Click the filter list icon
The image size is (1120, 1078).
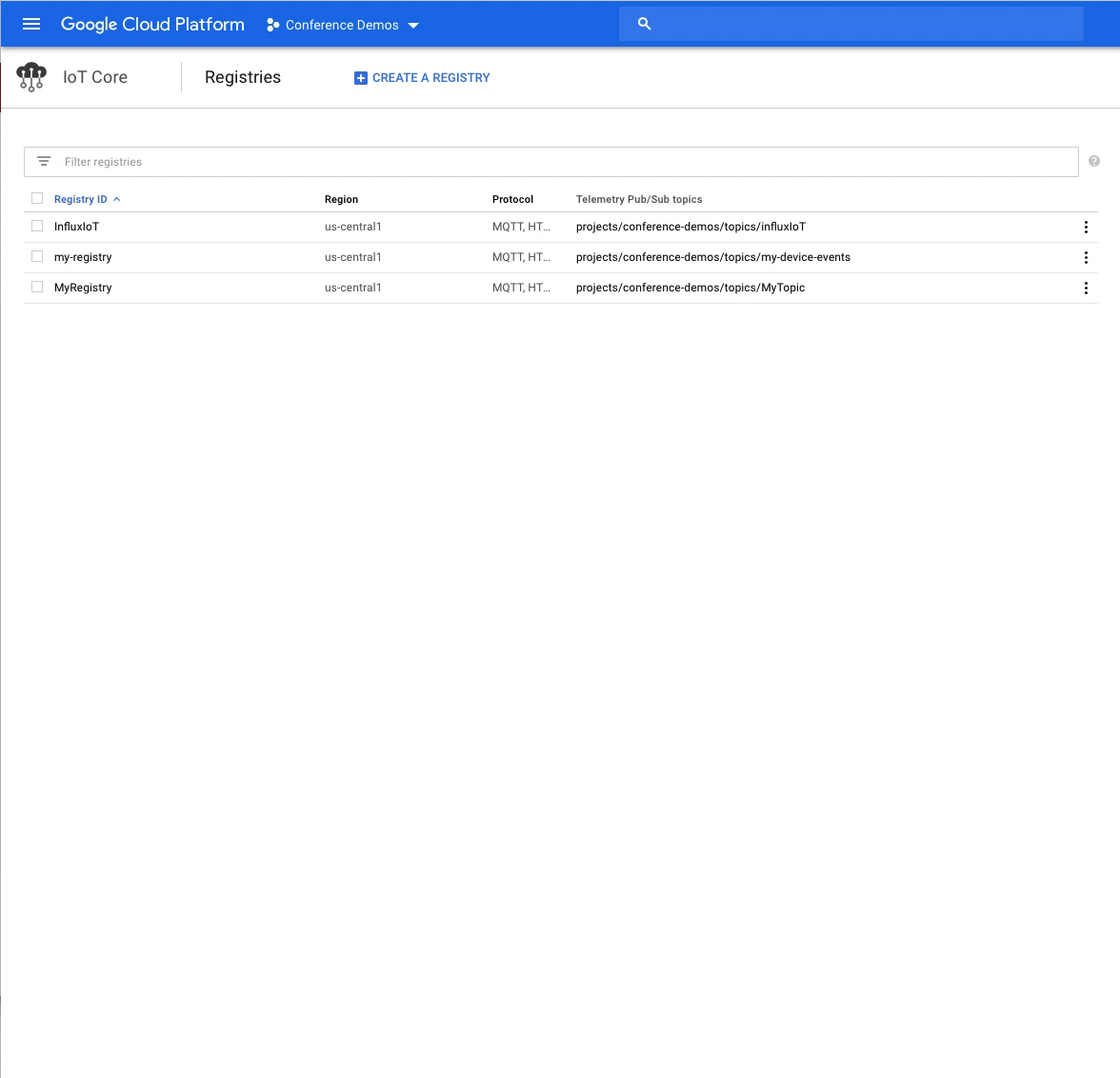coord(44,161)
